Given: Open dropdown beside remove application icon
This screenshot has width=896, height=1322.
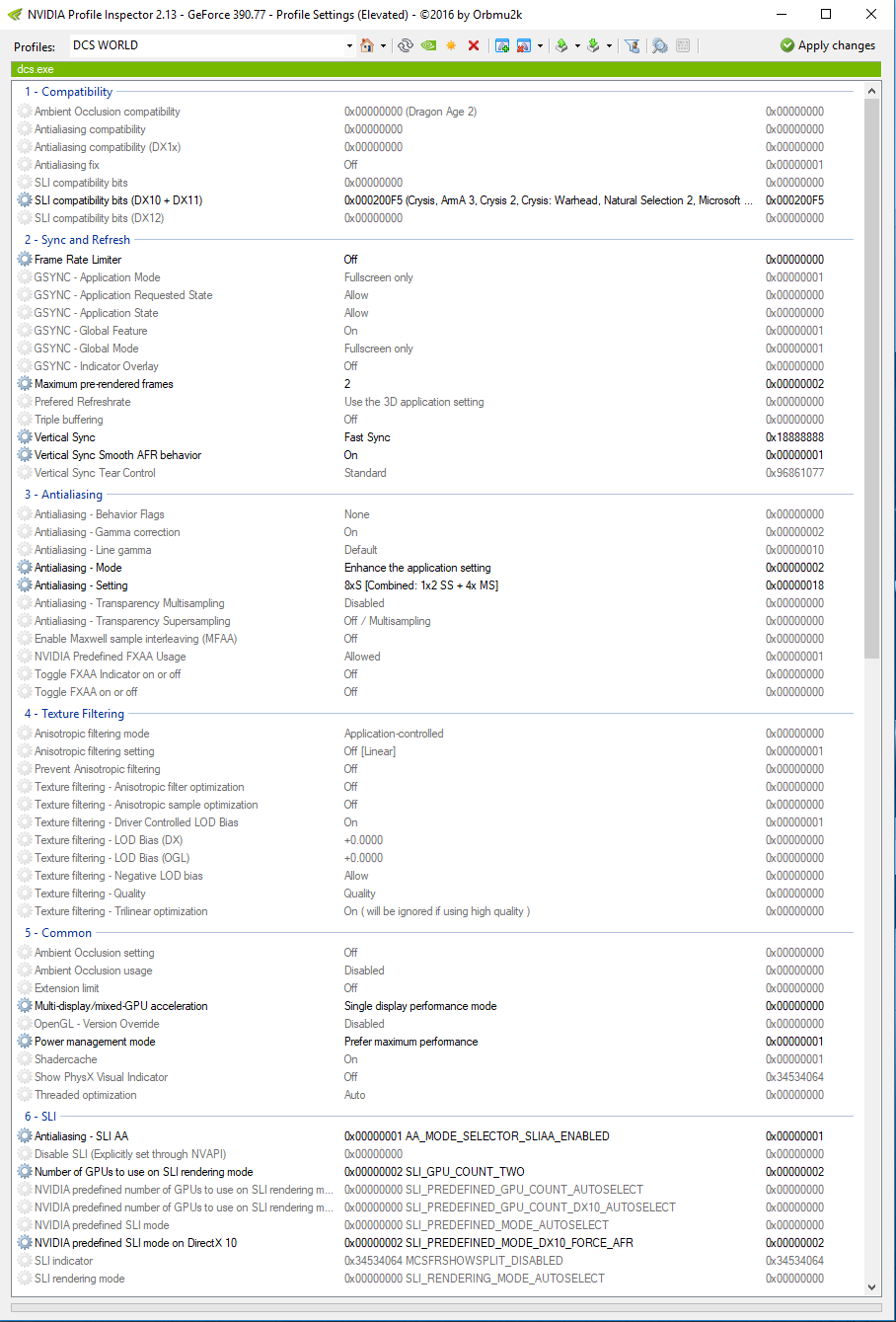Looking at the screenshot, I should click(x=540, y=45).
